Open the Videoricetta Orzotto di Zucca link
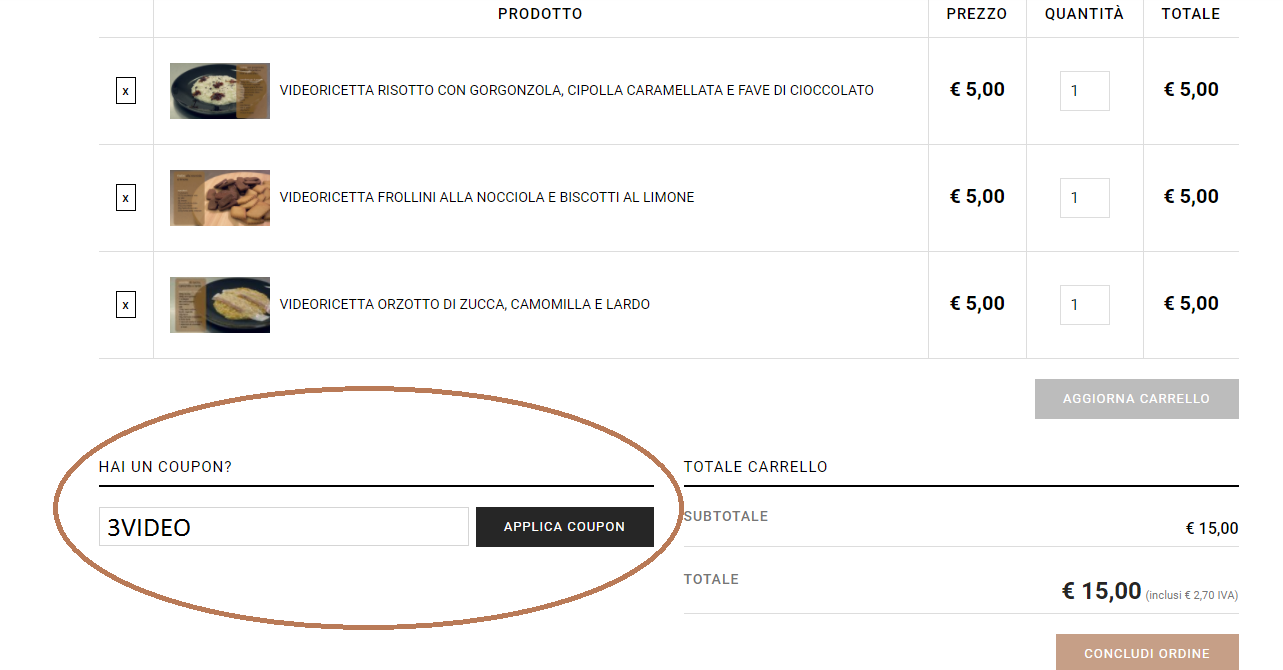This screenshot has width=1283, height=670. coord(465,305)
